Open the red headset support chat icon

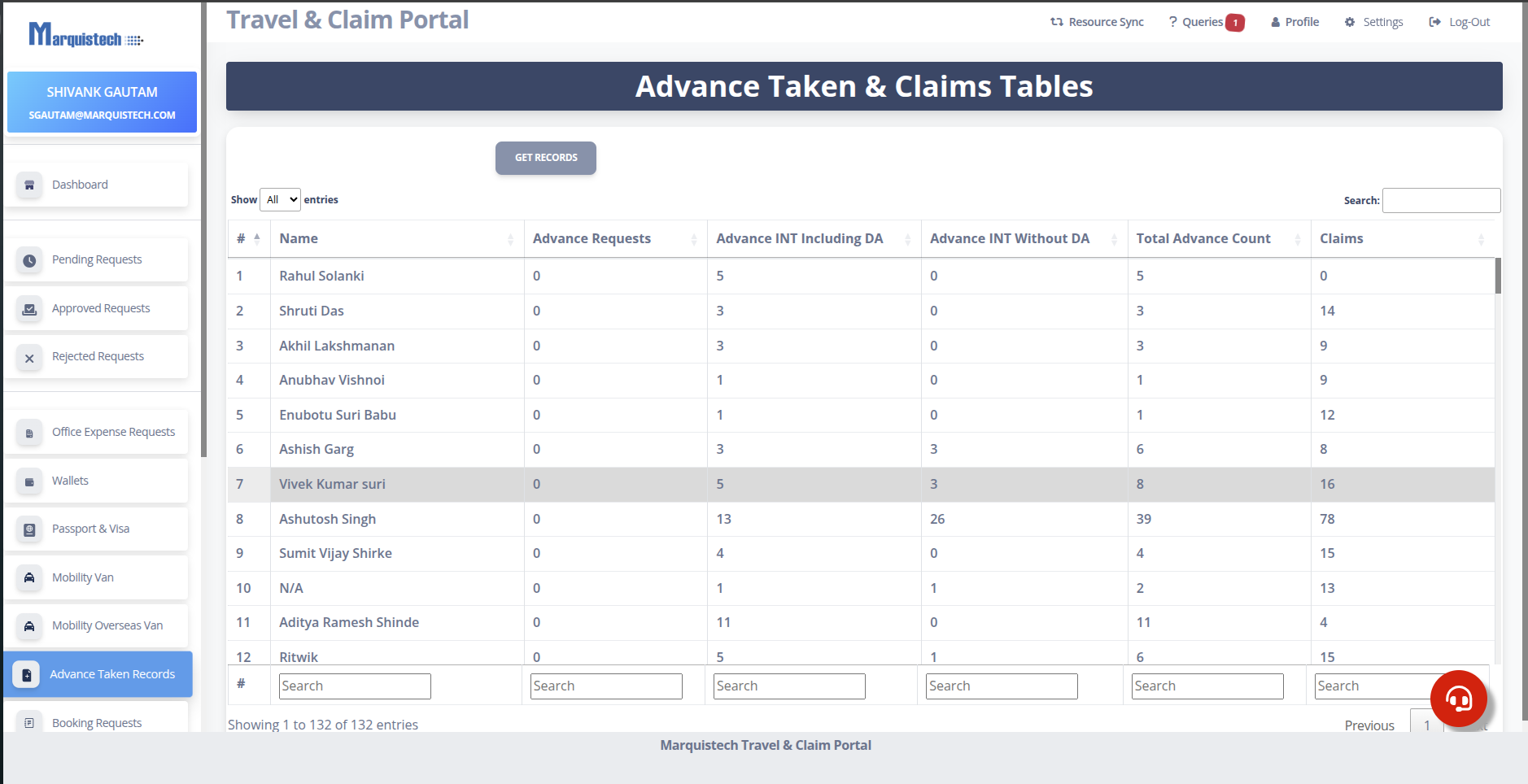[1458, 698]
